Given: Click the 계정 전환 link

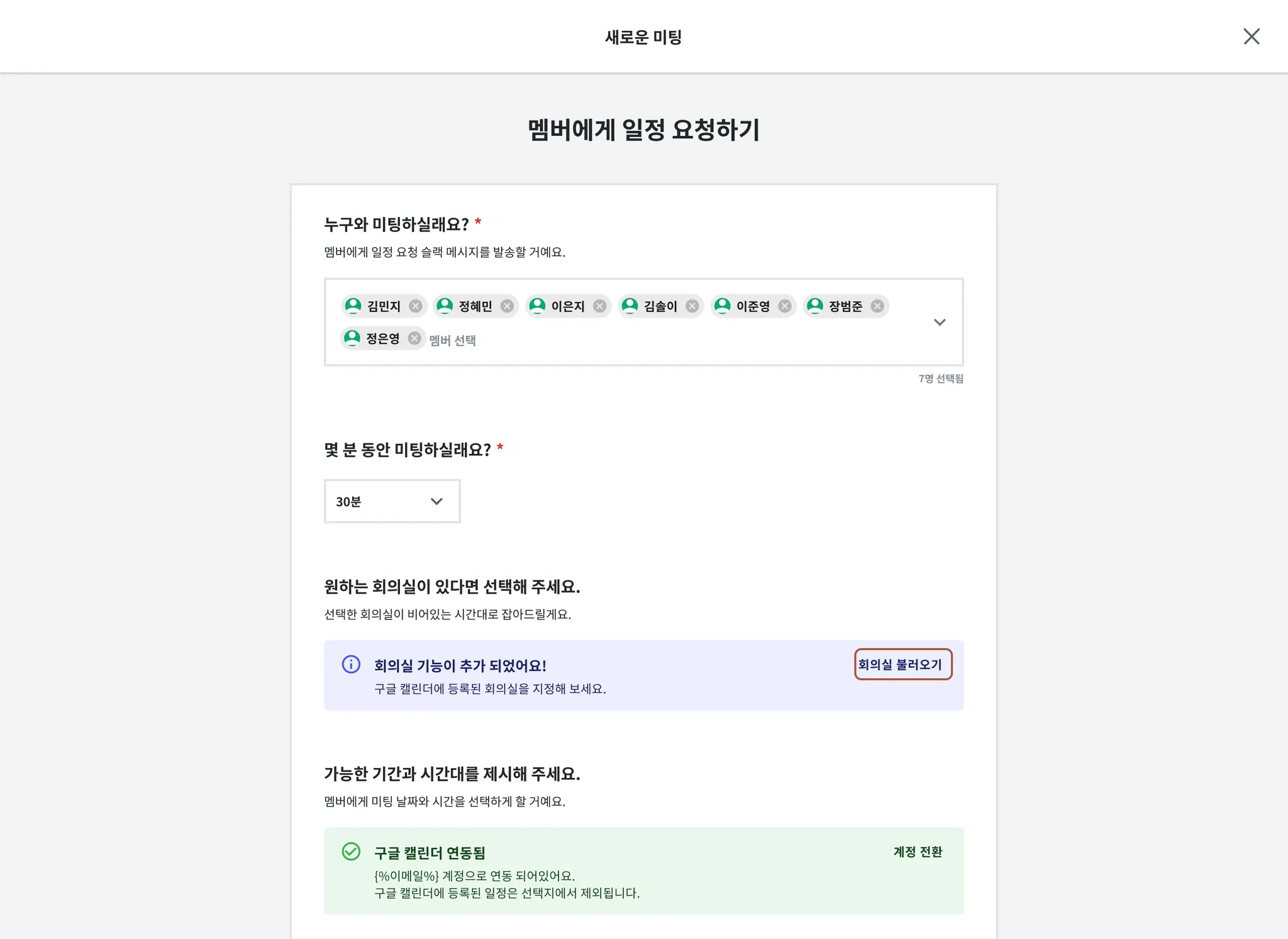Looking at the screenshot, I should pos(918,852).
